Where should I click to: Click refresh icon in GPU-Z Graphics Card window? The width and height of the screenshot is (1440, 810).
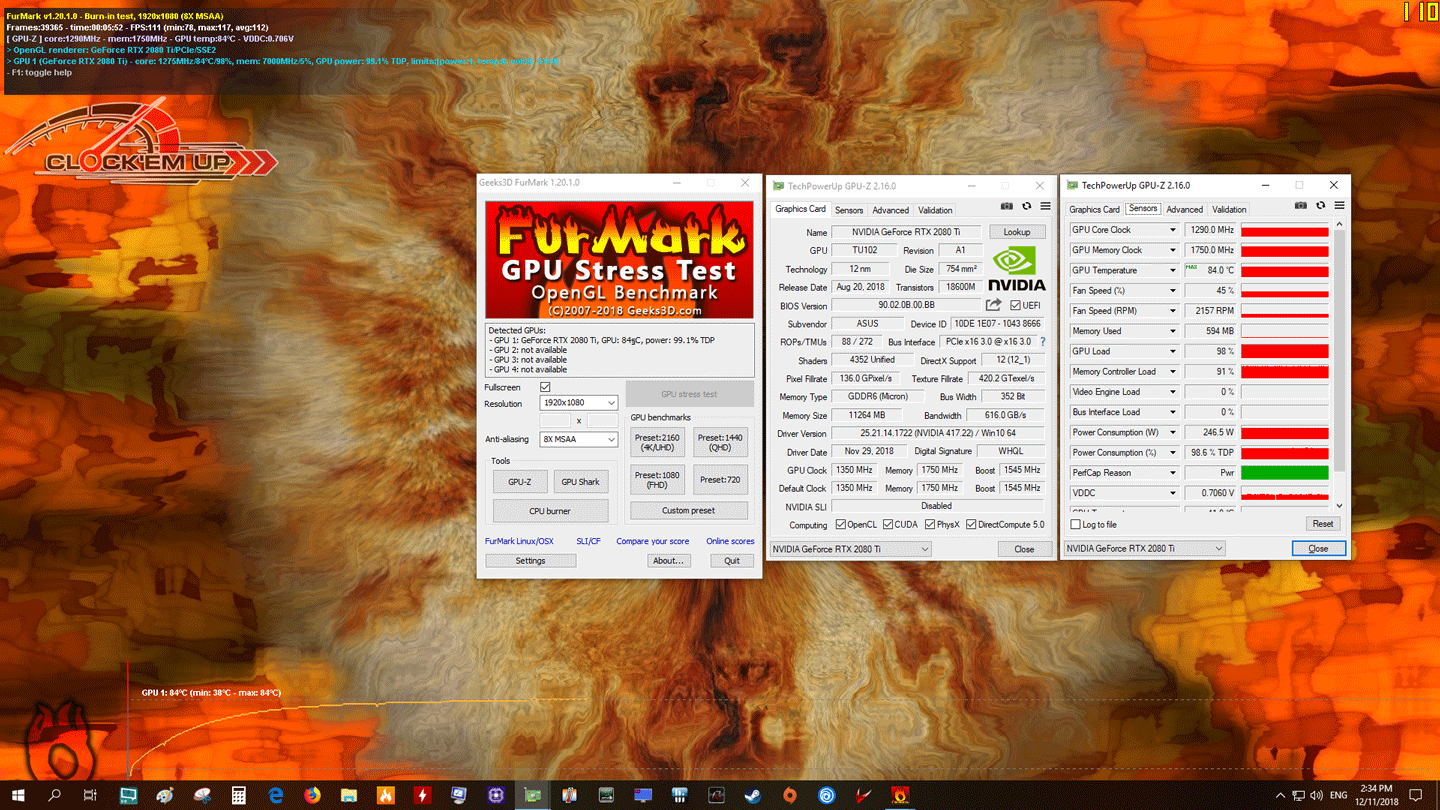click(x=1026, y=206)
